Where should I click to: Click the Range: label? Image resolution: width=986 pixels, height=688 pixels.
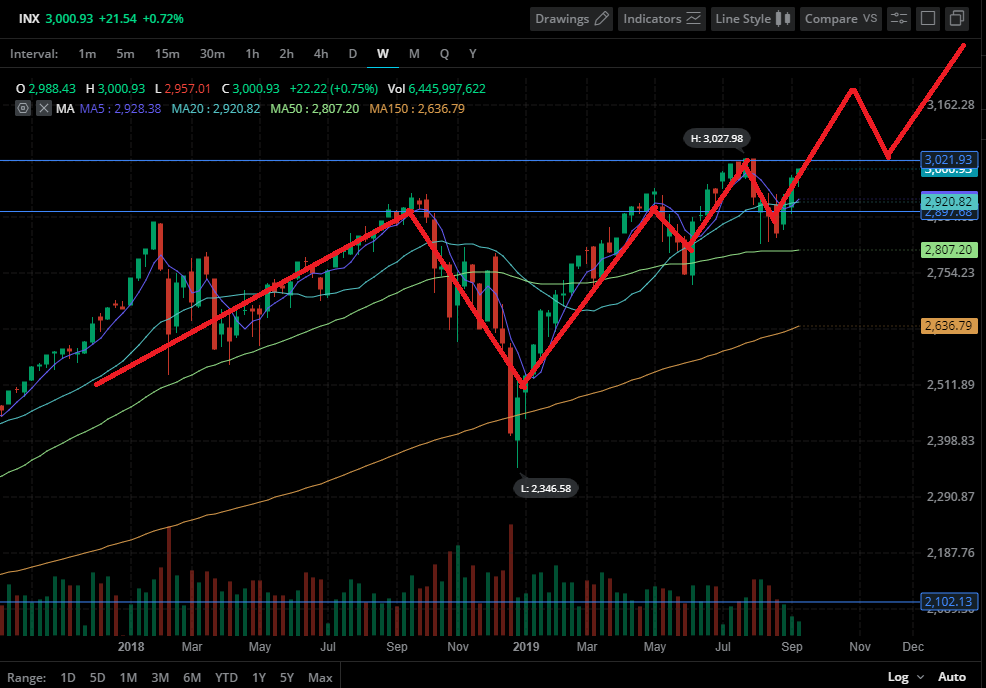26,677
